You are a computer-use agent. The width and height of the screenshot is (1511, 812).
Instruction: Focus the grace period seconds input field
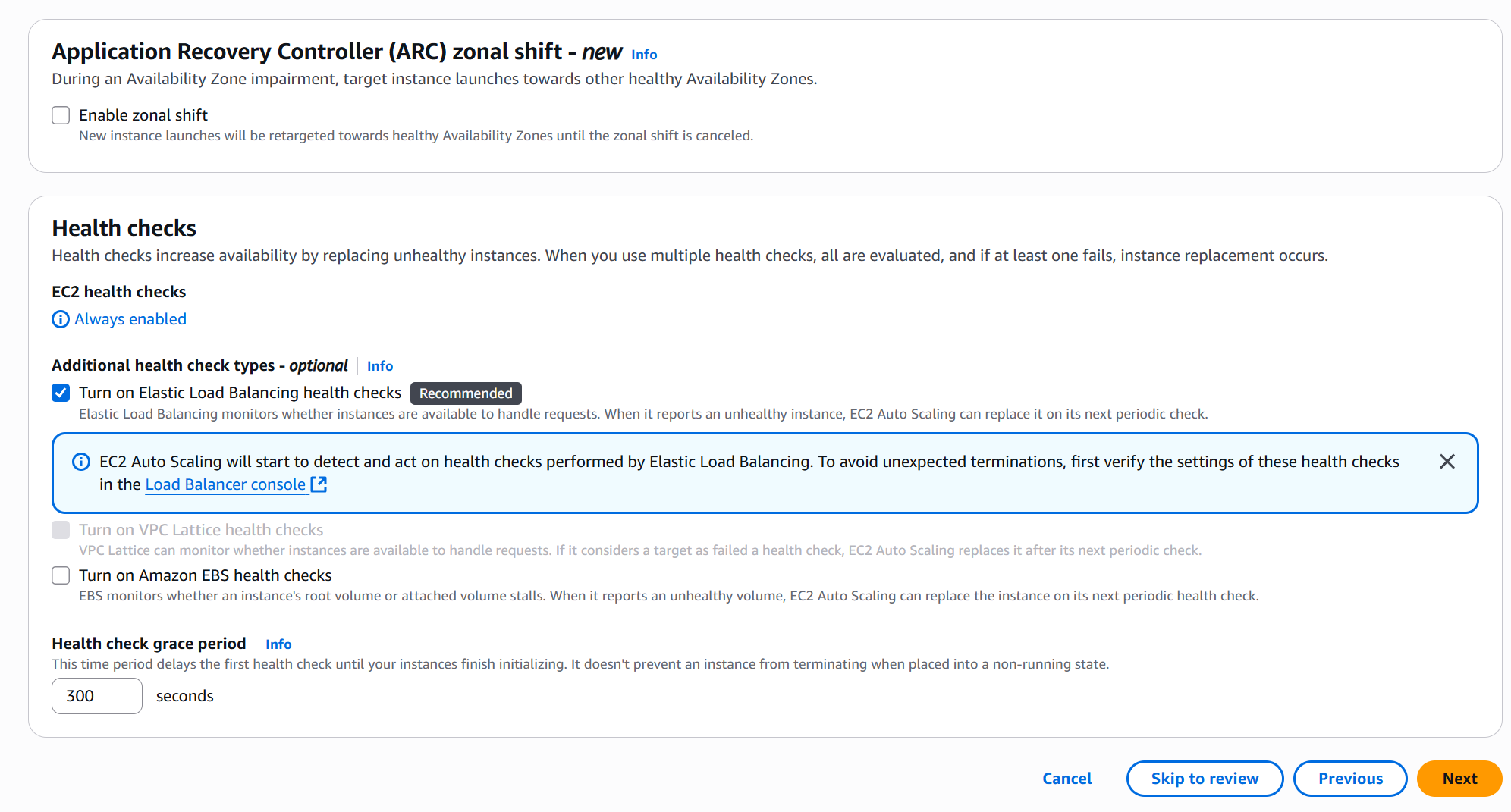pos(97,696)
